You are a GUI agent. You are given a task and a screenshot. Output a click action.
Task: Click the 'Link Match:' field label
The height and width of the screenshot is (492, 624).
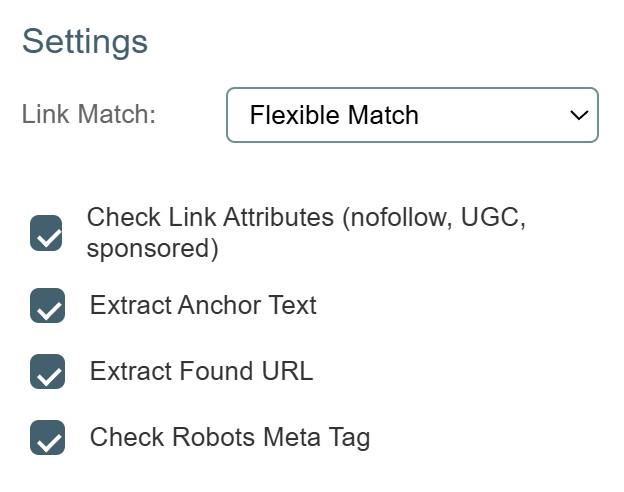(89, 114)
